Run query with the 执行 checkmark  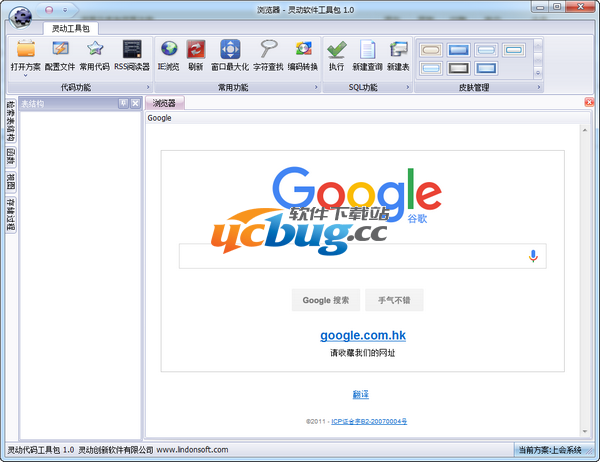pos(336,49)
